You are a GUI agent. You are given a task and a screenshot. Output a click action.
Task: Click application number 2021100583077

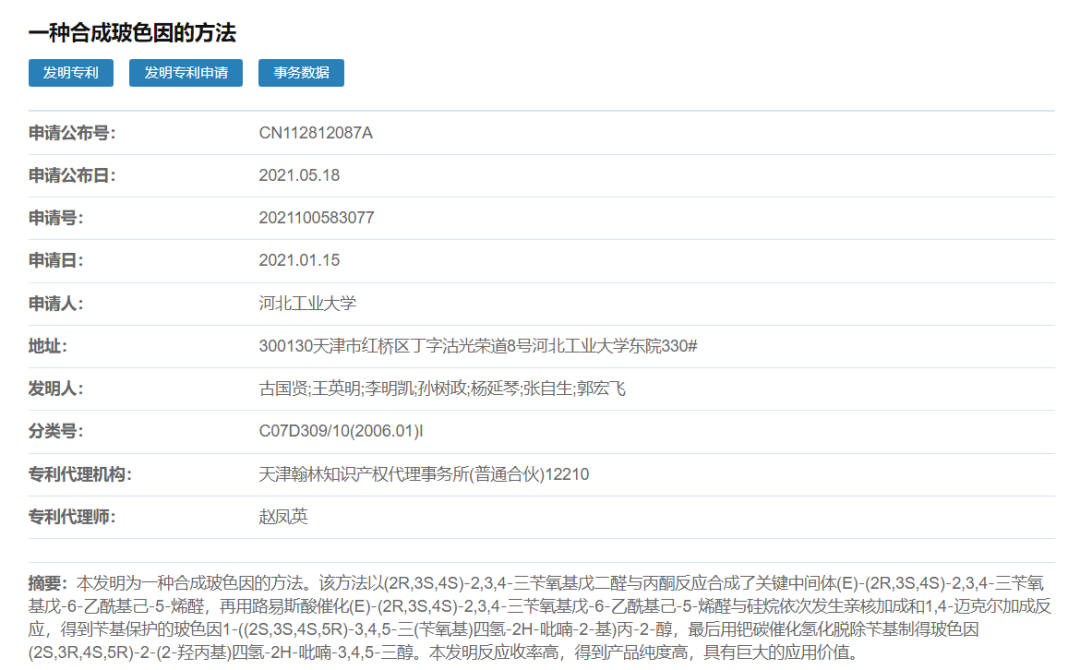point(316,218)
